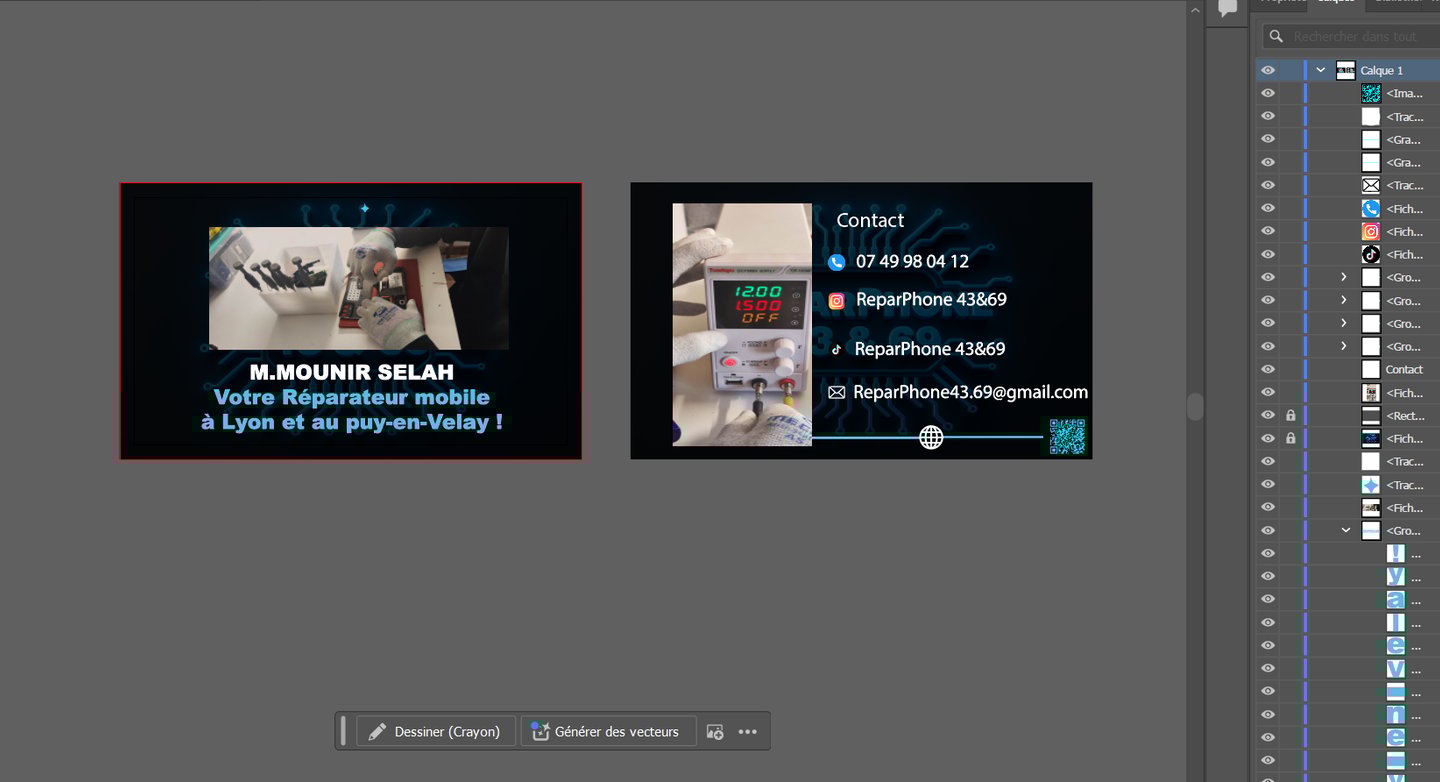Select the "!" letter thumbnail row
Image resolution: width=1440 pixels, height=782 pixels.
pos(1396,553)
